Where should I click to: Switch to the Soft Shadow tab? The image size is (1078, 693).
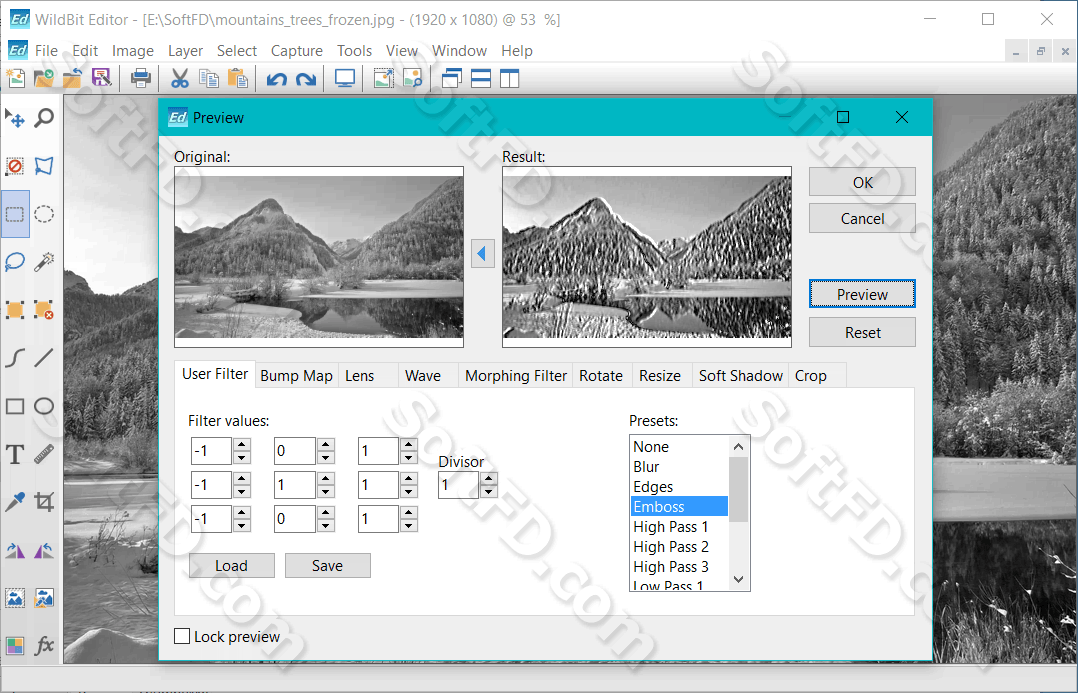[740, 375]
